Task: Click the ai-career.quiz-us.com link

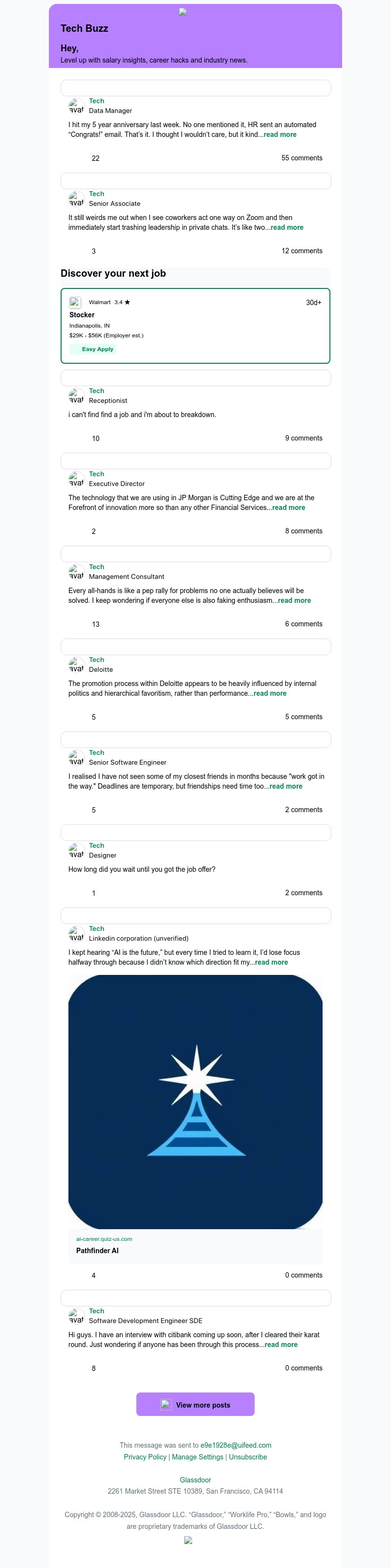Action: coord(104,1238)
